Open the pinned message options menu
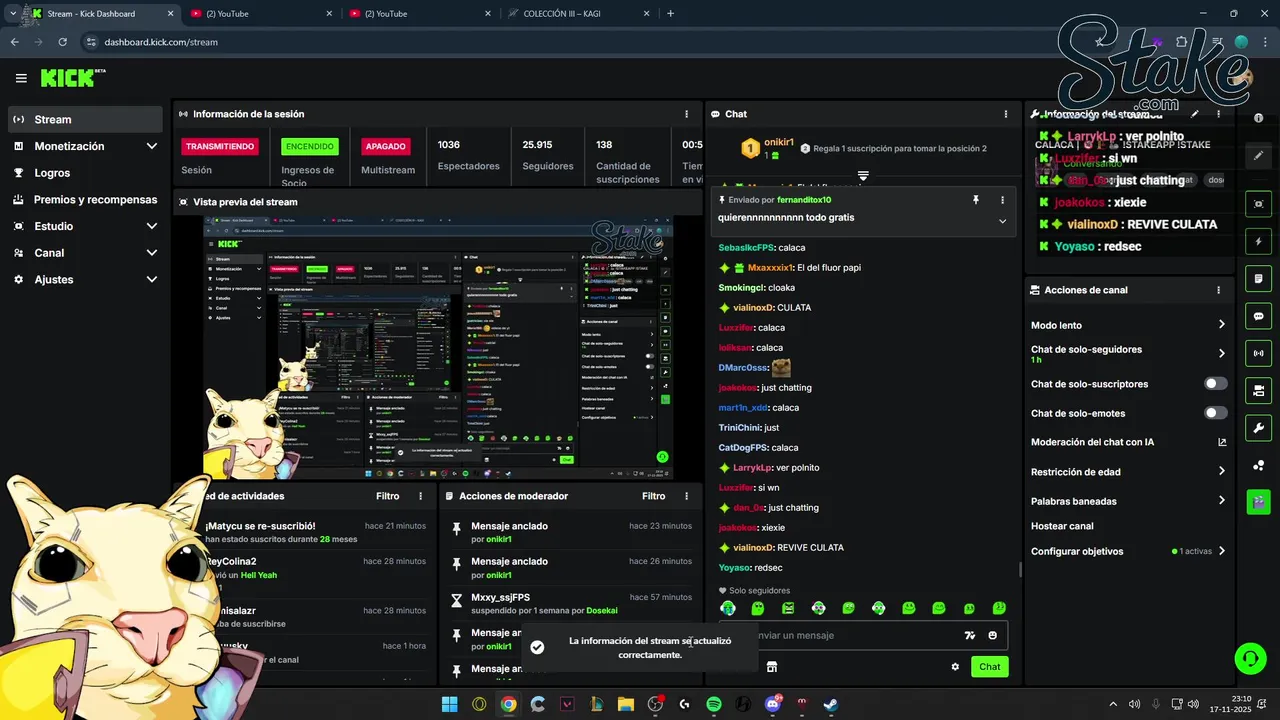 tap(1002, 200)
